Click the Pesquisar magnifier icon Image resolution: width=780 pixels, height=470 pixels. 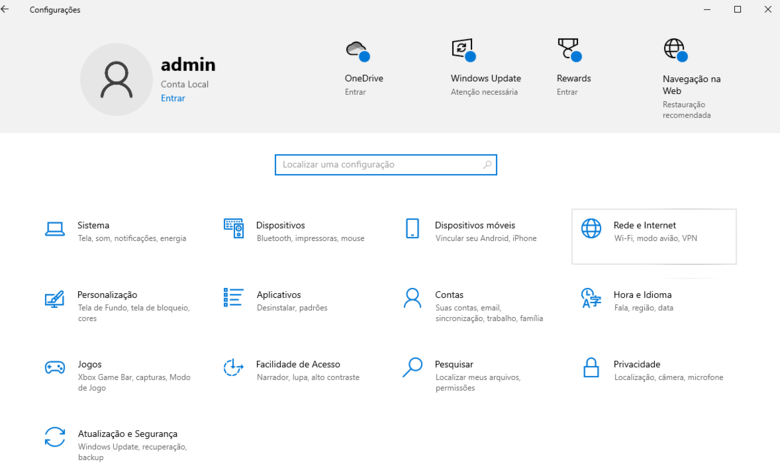tap(412, 368)
